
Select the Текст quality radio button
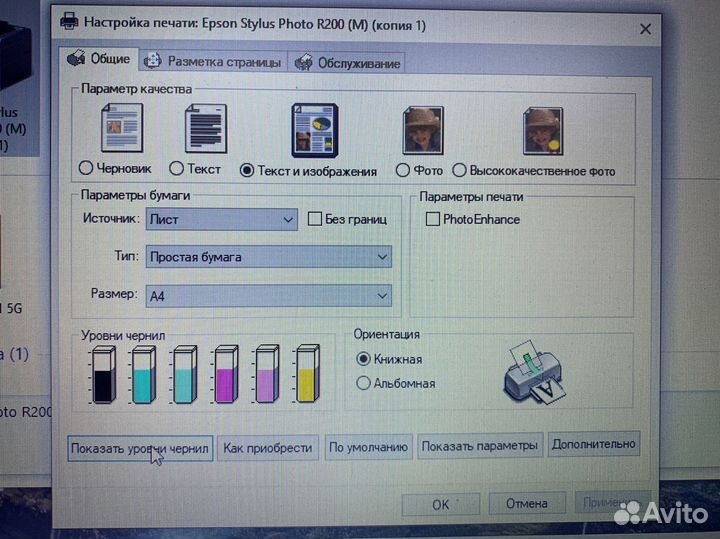[x=176, y=168]
